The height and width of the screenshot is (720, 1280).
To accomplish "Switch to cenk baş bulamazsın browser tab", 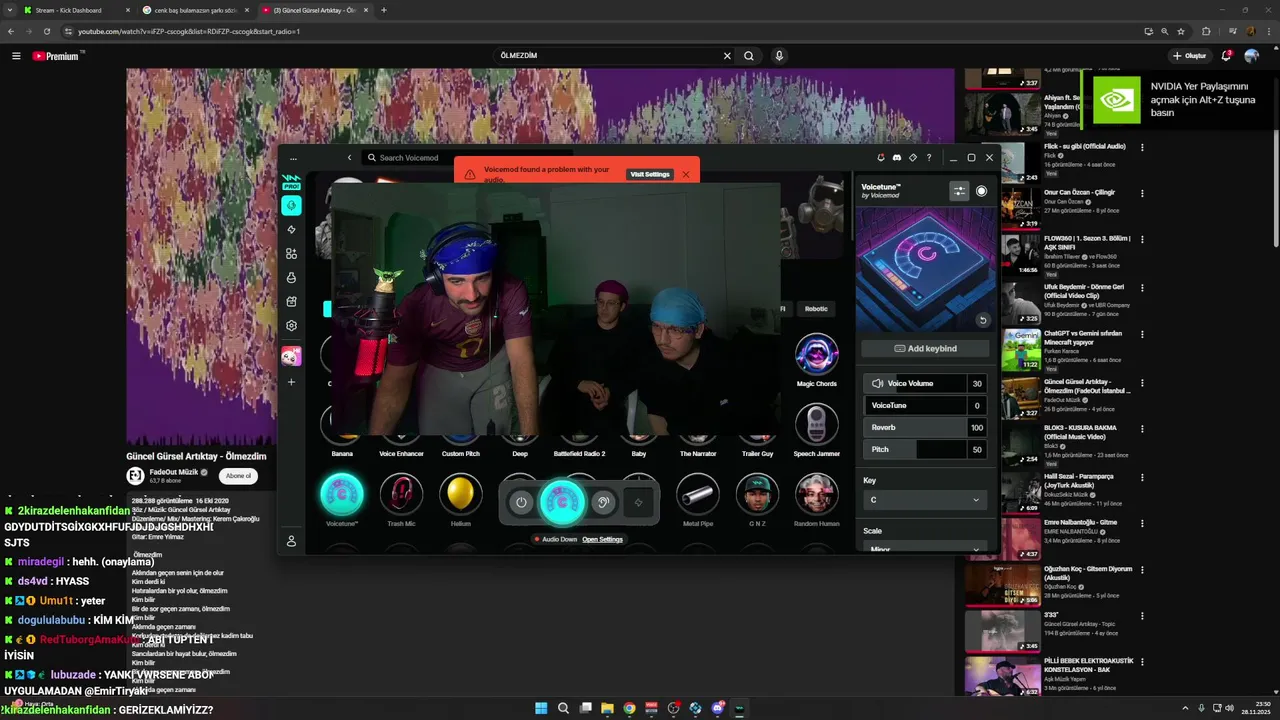I will (x=194, y=10).
